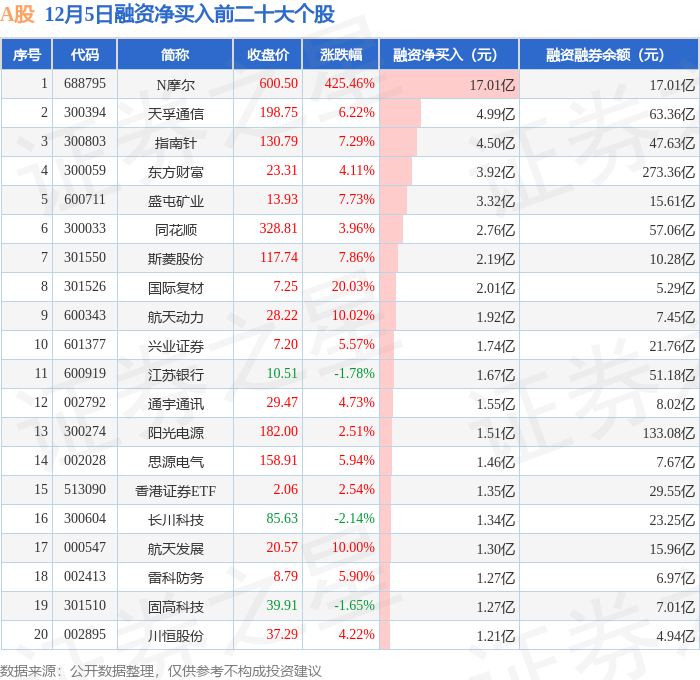
Task: Click the -2.14% change value
Action: coord(354,519)
